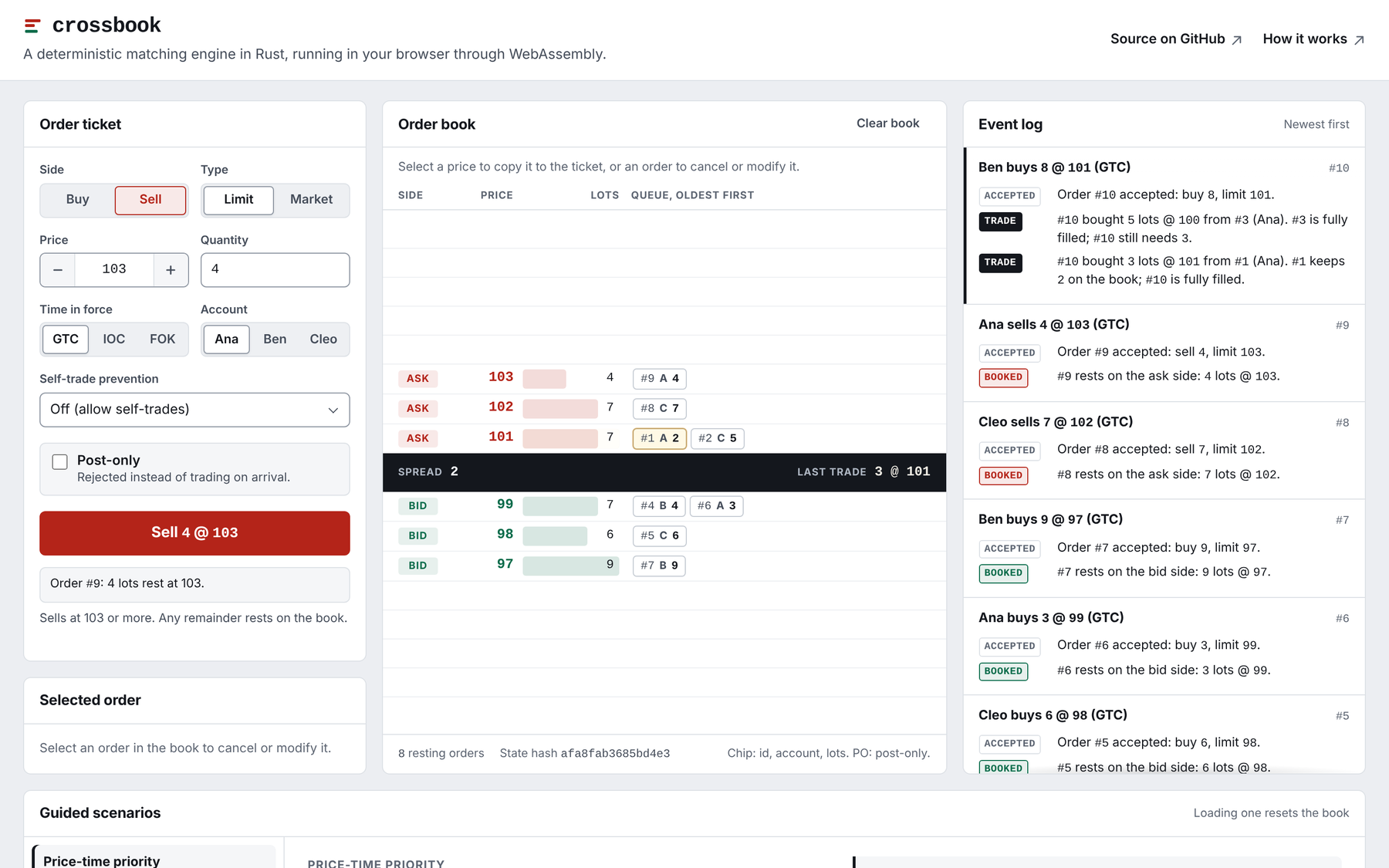Open the Self-trade prevention dropdown
1389x868 pixels.
194,410
